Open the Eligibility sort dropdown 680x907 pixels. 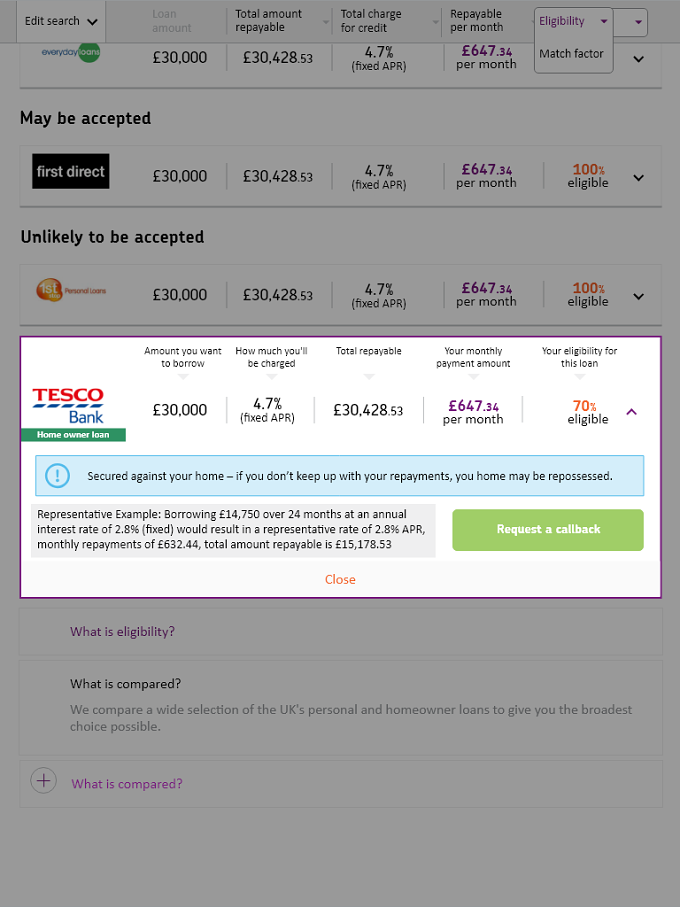pyautogui.click(x=573, y=21)
